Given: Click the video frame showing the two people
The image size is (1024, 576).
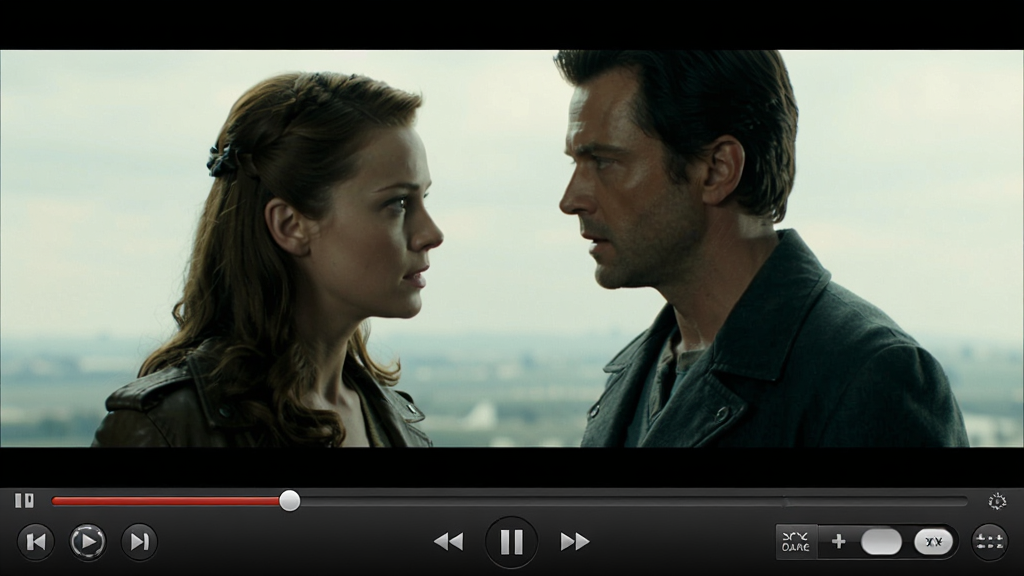Looking at the screenshot, I should (512, 248).
